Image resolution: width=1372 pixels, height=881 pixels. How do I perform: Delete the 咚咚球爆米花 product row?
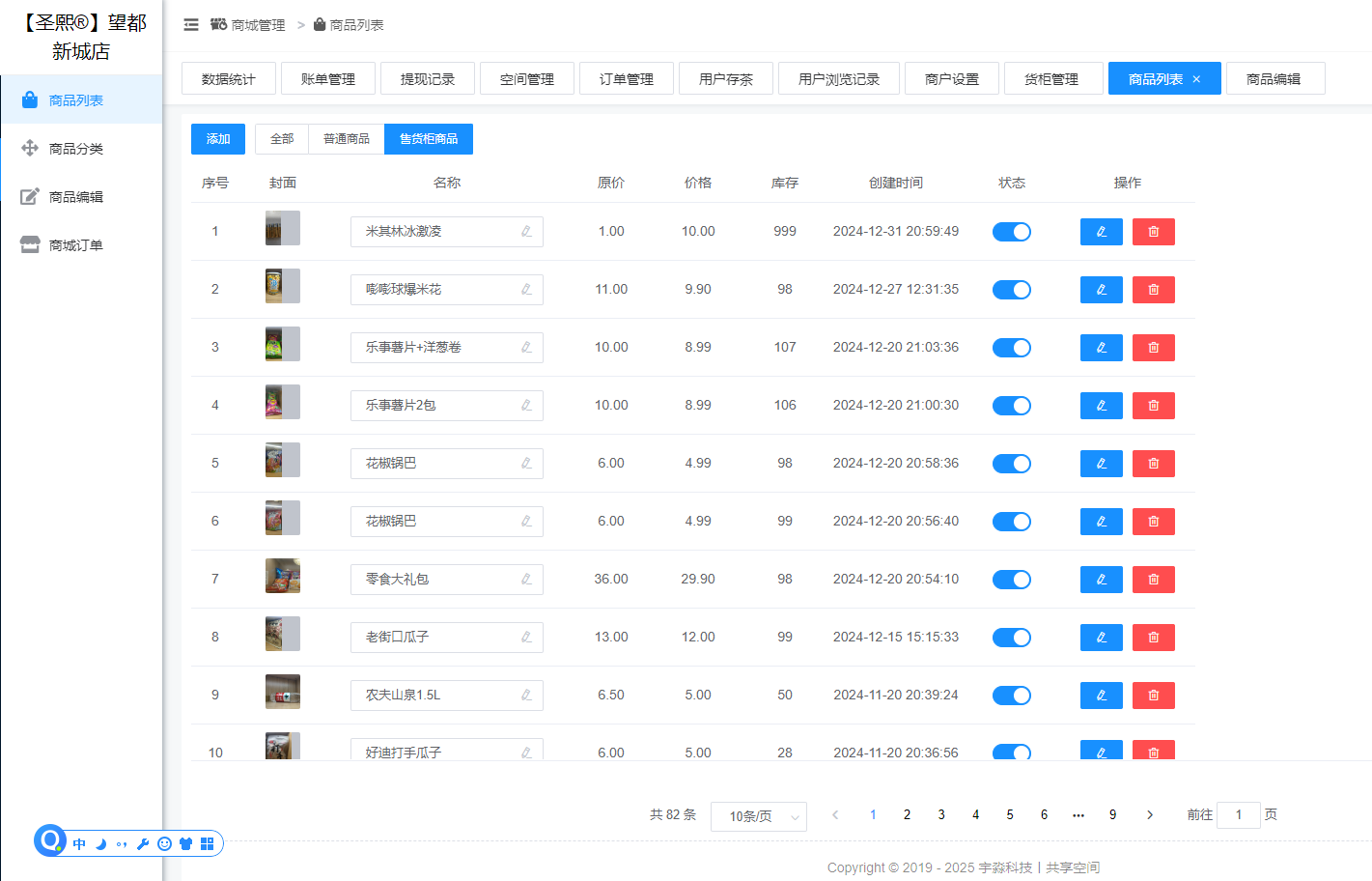pos(1153,290)
